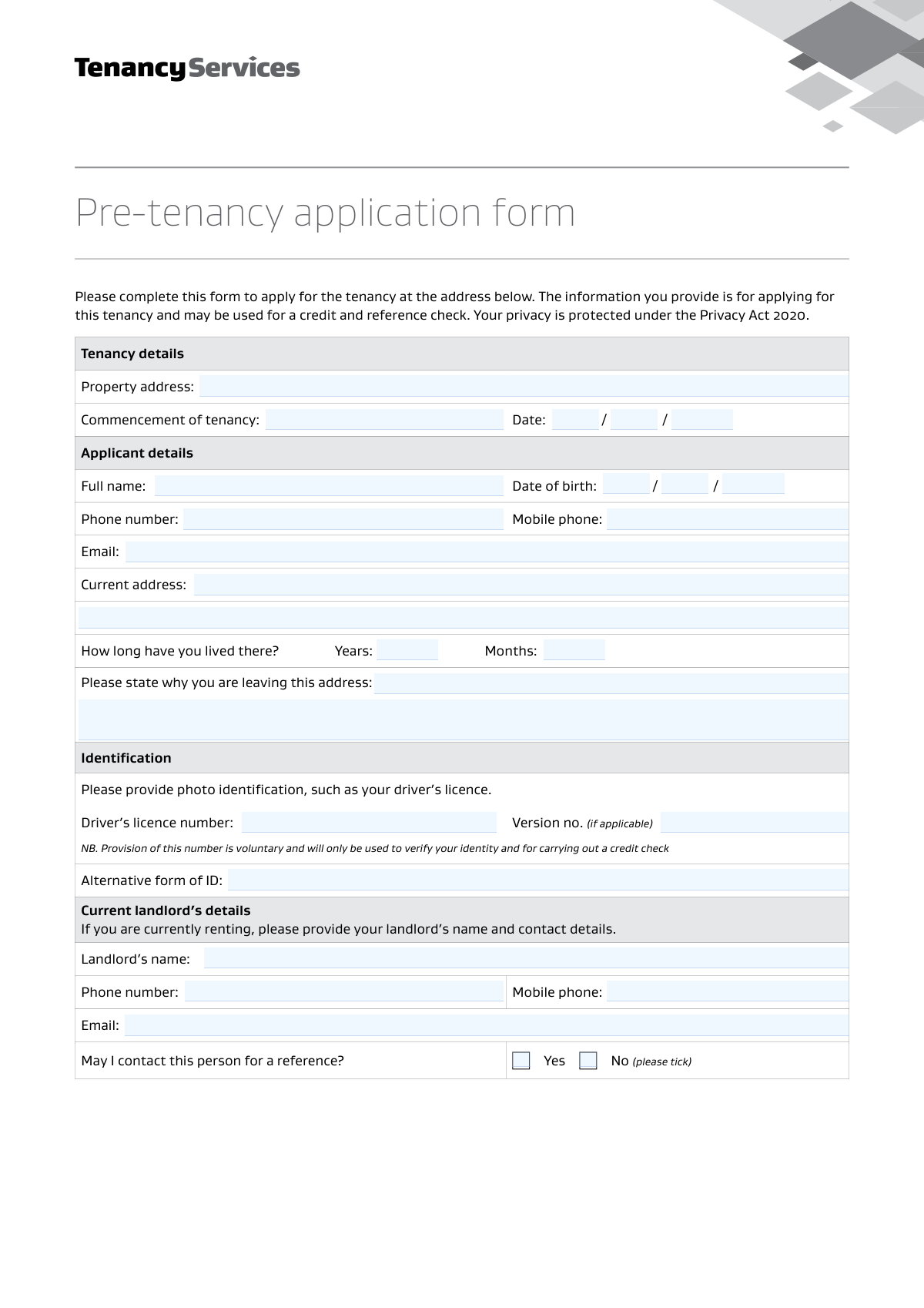This screenshot has width=924, height=1308.
Task: Click Driver's licence number field
Action: pyautogui.click(x=369, y=823)
